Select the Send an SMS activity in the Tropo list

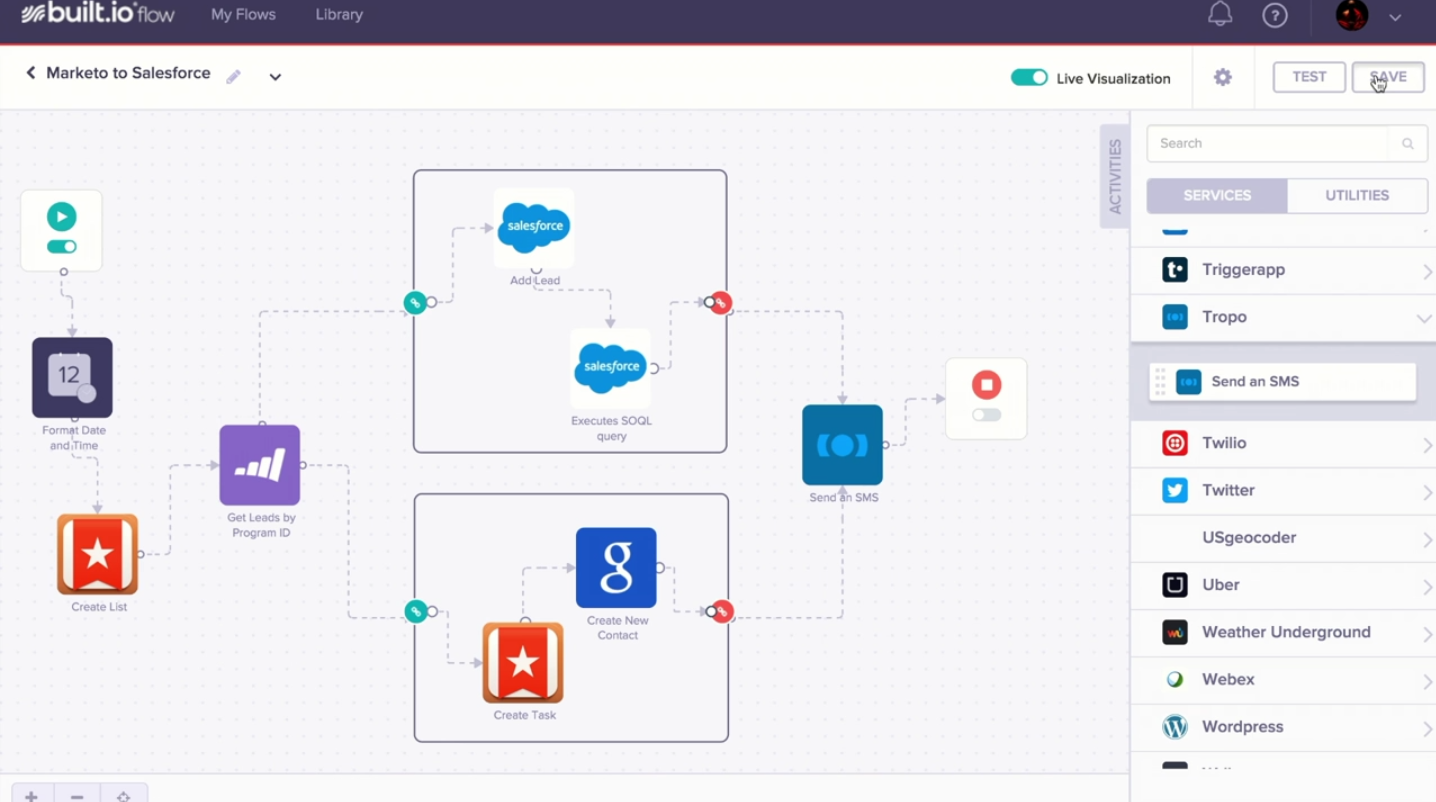pyautogui.click(x=1283, y=382)
